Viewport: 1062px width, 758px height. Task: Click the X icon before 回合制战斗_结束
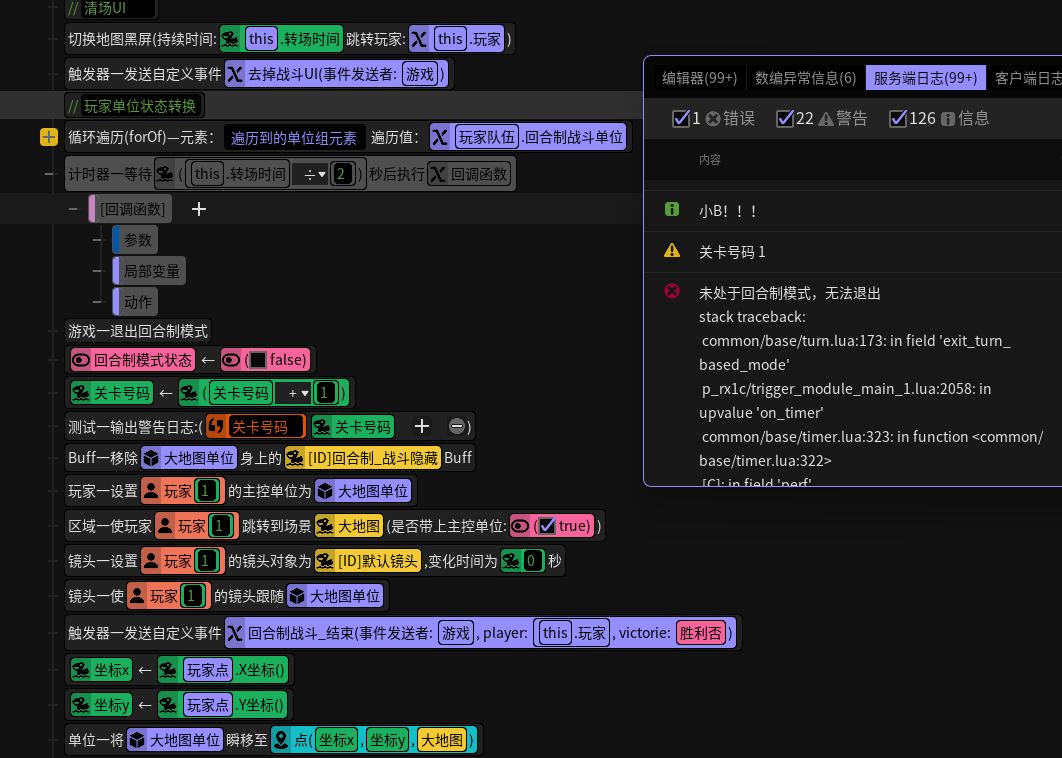click(234, 633)
